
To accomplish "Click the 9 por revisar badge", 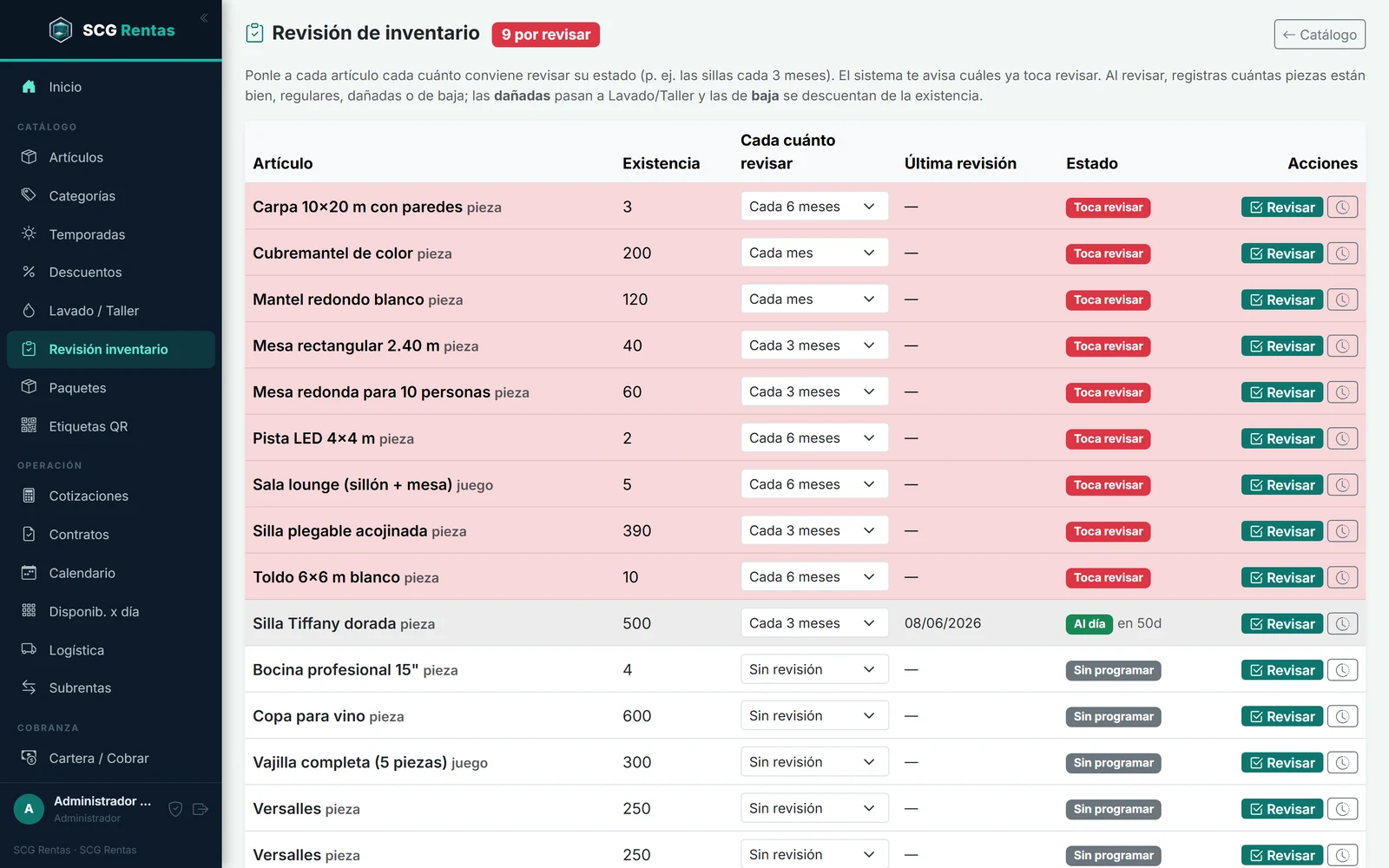I will (x=546, y=35).
